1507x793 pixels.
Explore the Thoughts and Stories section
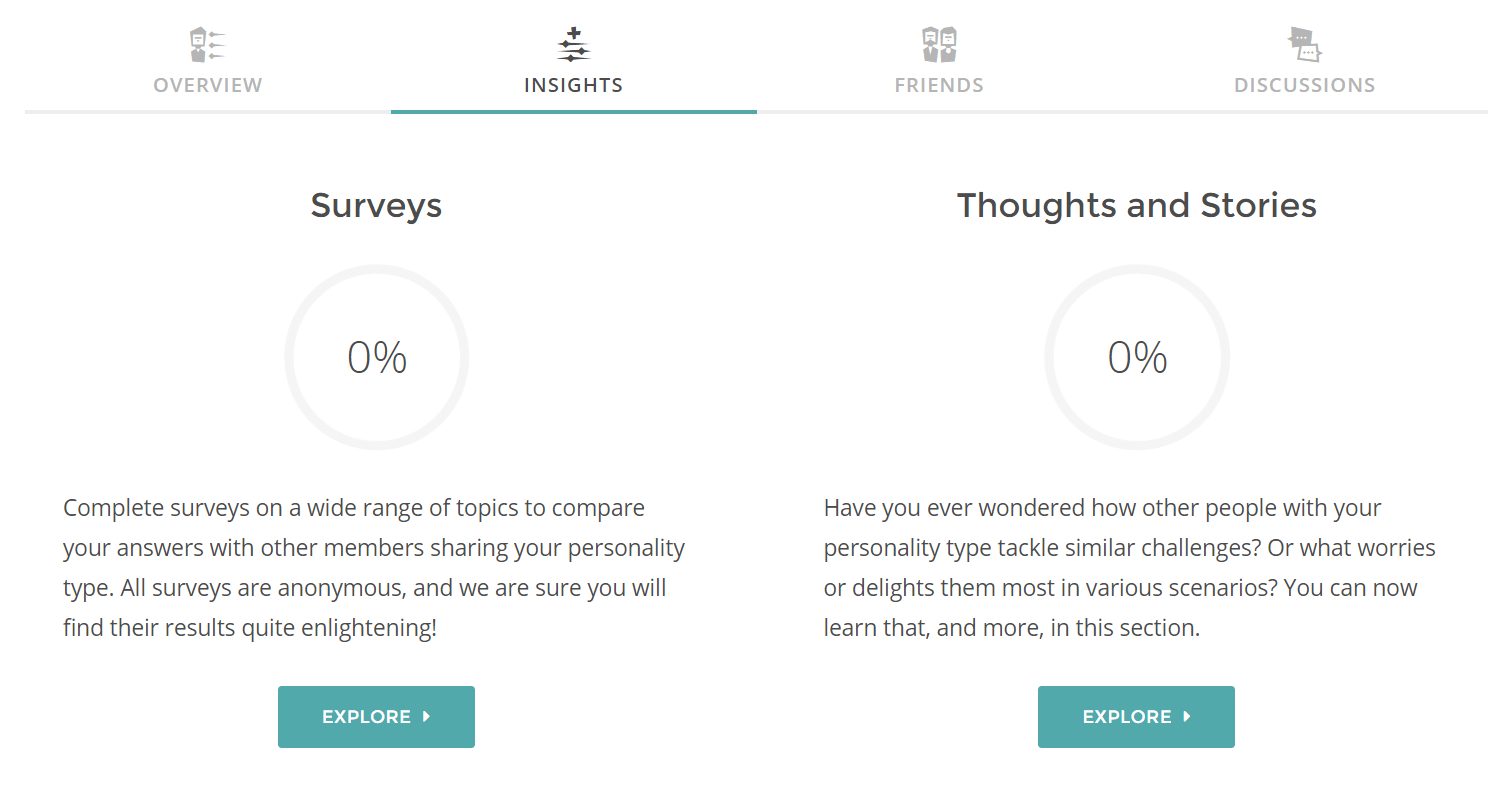[1136, 717]
